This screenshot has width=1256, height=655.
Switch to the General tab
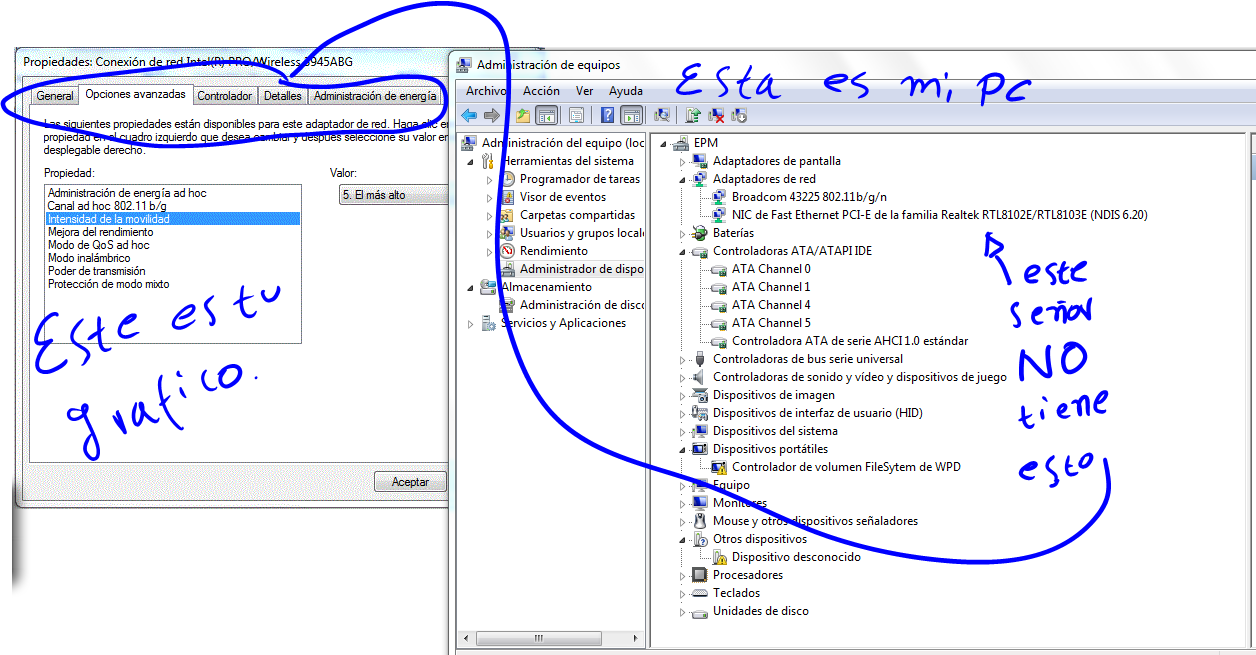[x=55, y=96]
